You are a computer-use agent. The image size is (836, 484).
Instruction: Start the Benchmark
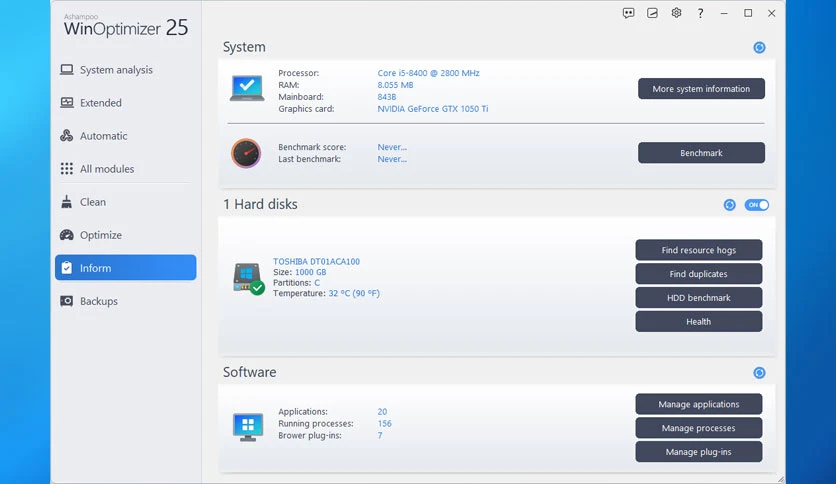pos(701,153)
